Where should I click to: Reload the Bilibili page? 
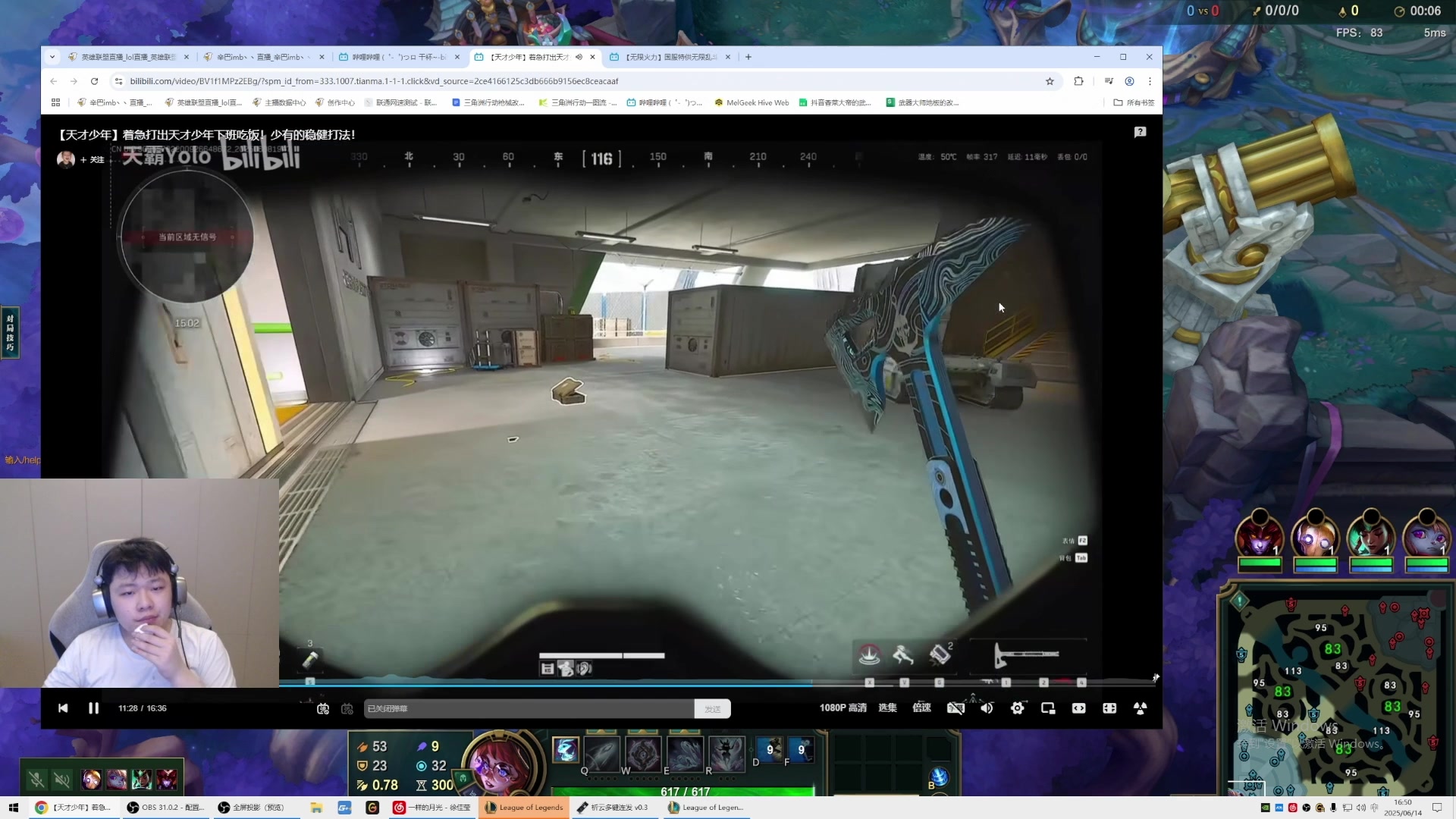[94, 81]
